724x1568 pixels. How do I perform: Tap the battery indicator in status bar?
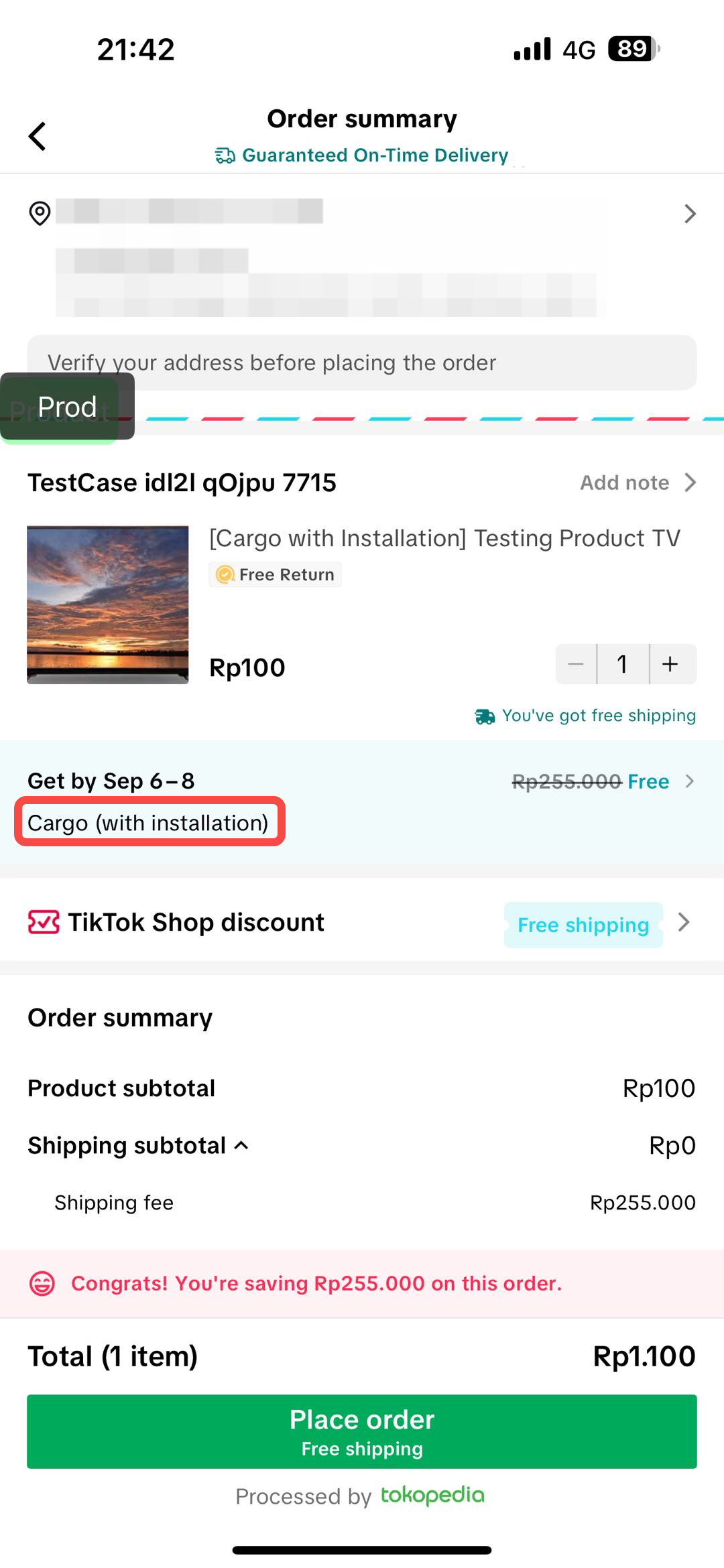click(x=633, y=49)
